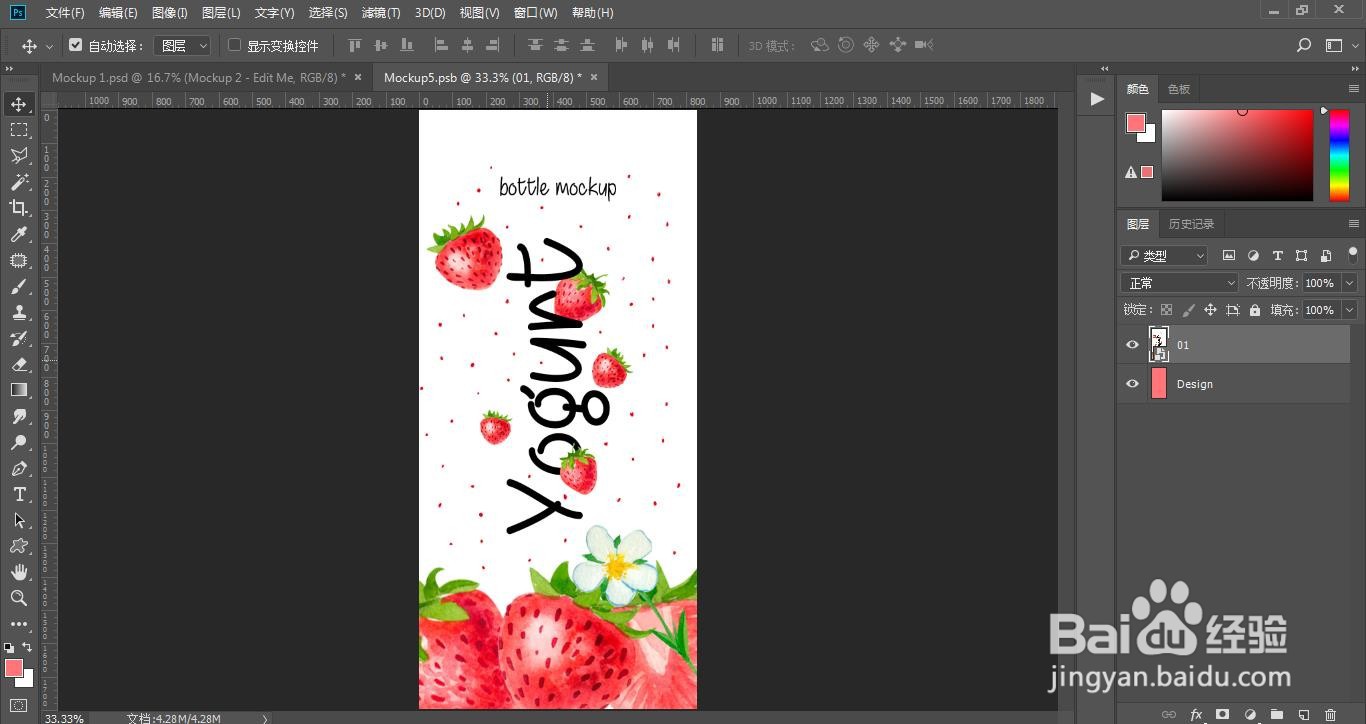Select the Eyedropper tool

[x=19, y=234]
